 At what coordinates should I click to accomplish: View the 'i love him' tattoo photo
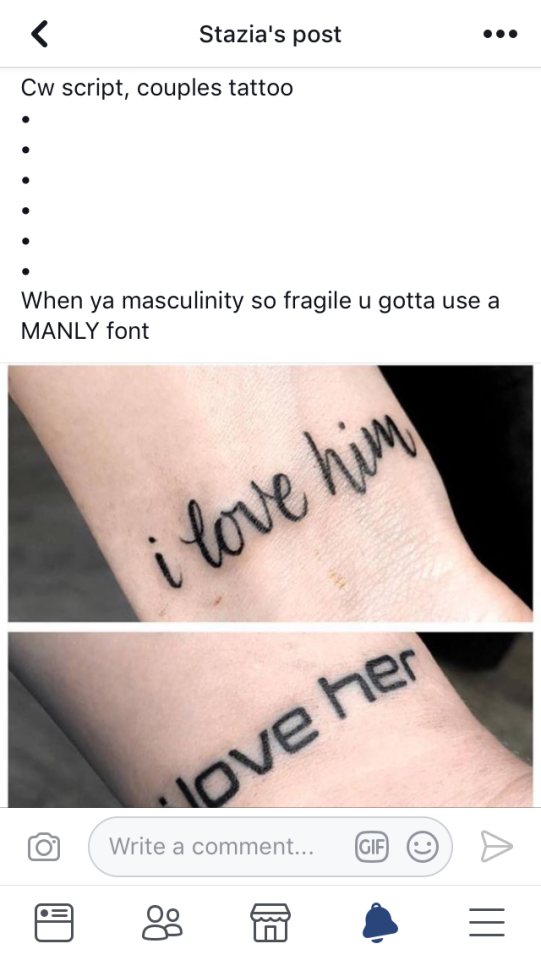tap(270, 493)
